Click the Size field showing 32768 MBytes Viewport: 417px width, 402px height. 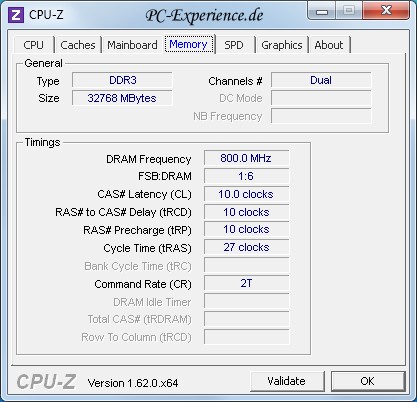pos(122,98)
